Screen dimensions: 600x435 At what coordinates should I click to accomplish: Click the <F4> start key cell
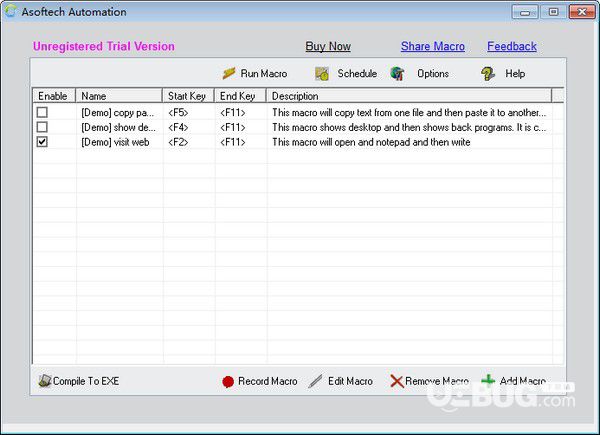click(x=178, y=127)
